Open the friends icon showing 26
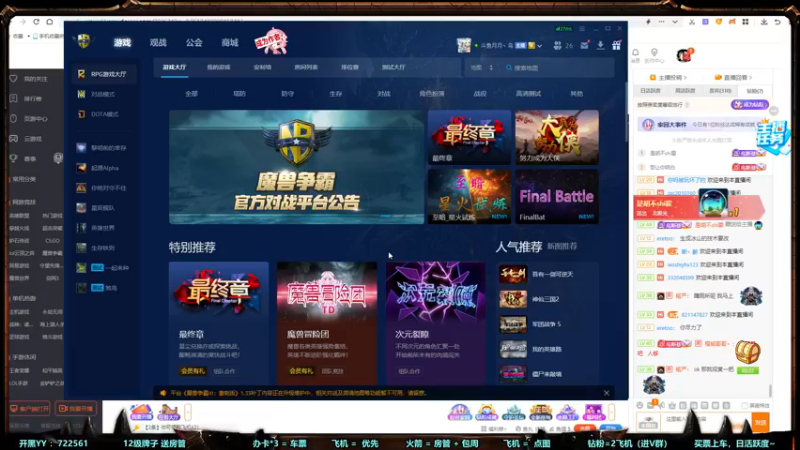The width and height of the screenshot is (800, 450). [563, 45]
